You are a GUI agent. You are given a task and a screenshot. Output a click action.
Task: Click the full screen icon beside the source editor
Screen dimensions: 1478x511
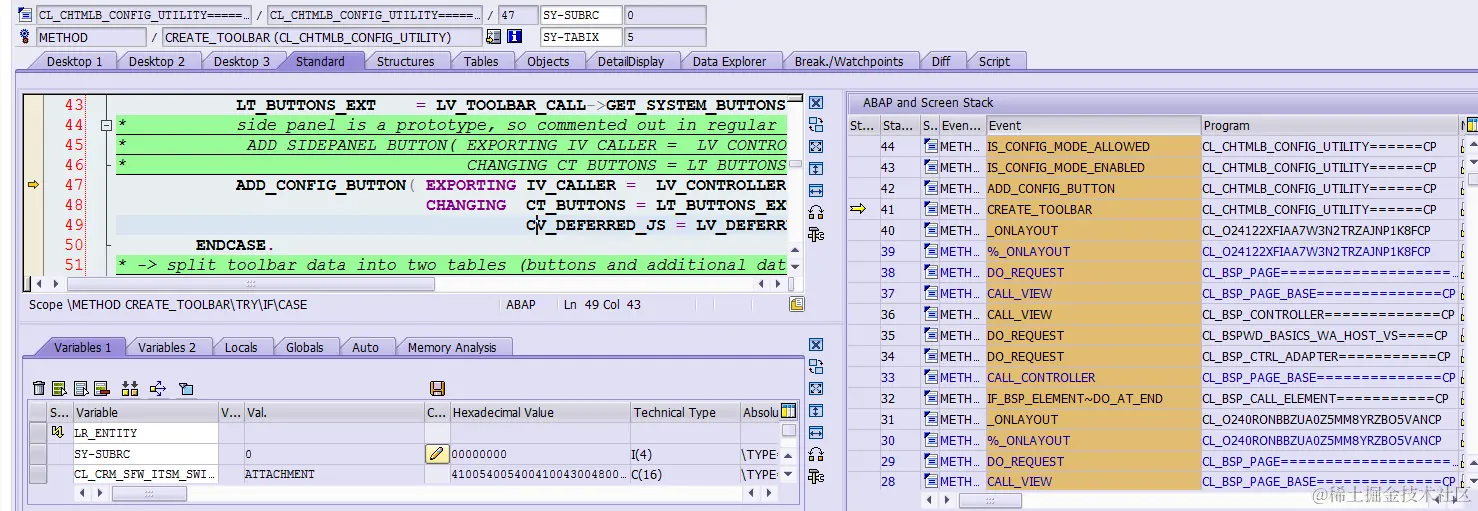[816, 147]
